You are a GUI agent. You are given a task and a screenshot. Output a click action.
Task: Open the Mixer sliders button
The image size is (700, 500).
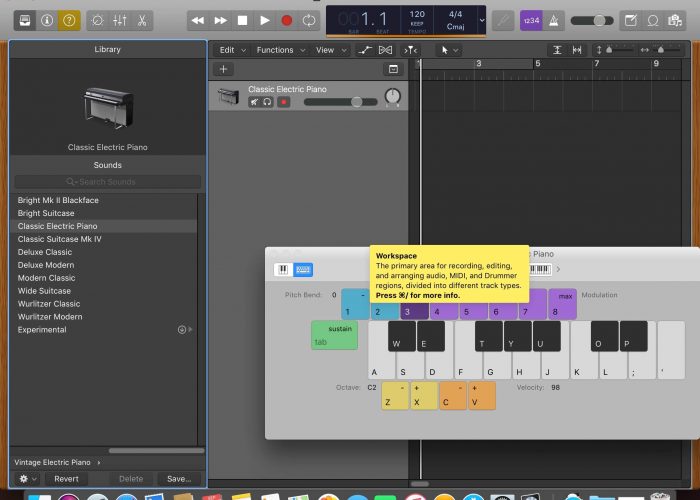click(120, 21)
